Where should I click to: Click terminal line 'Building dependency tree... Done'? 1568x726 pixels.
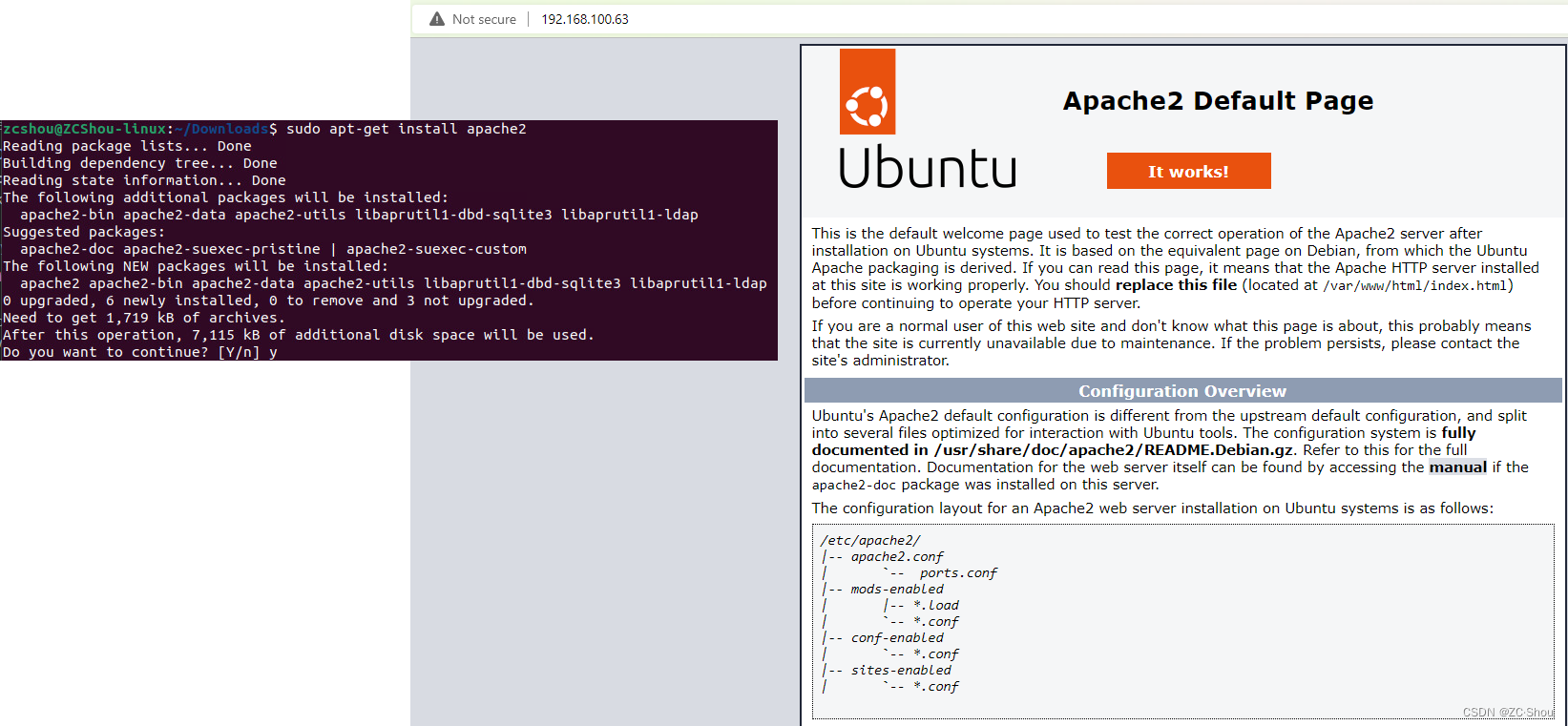tap(139, 163)
